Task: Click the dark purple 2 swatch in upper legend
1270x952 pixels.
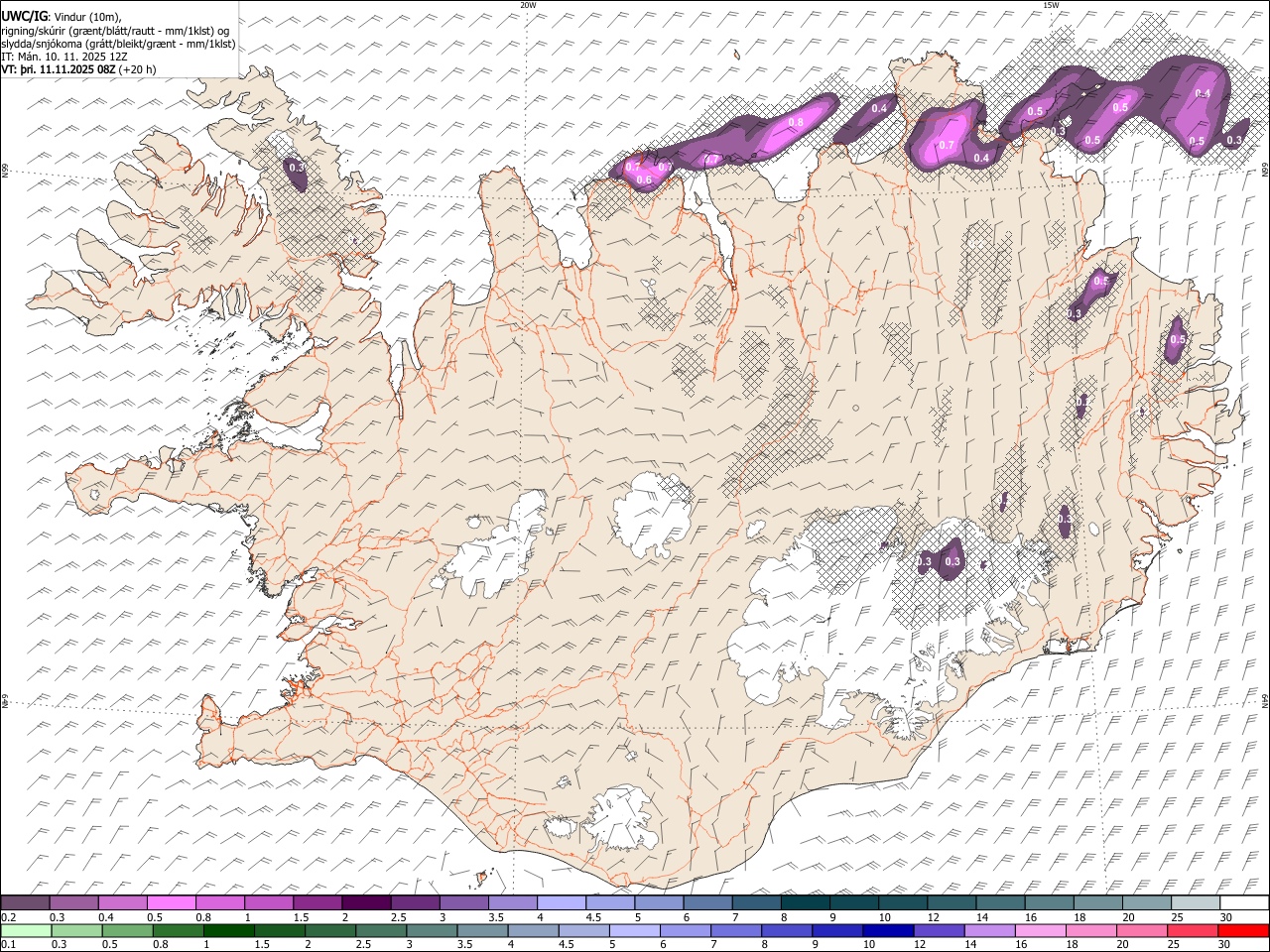Action: [x=367, y=903]
